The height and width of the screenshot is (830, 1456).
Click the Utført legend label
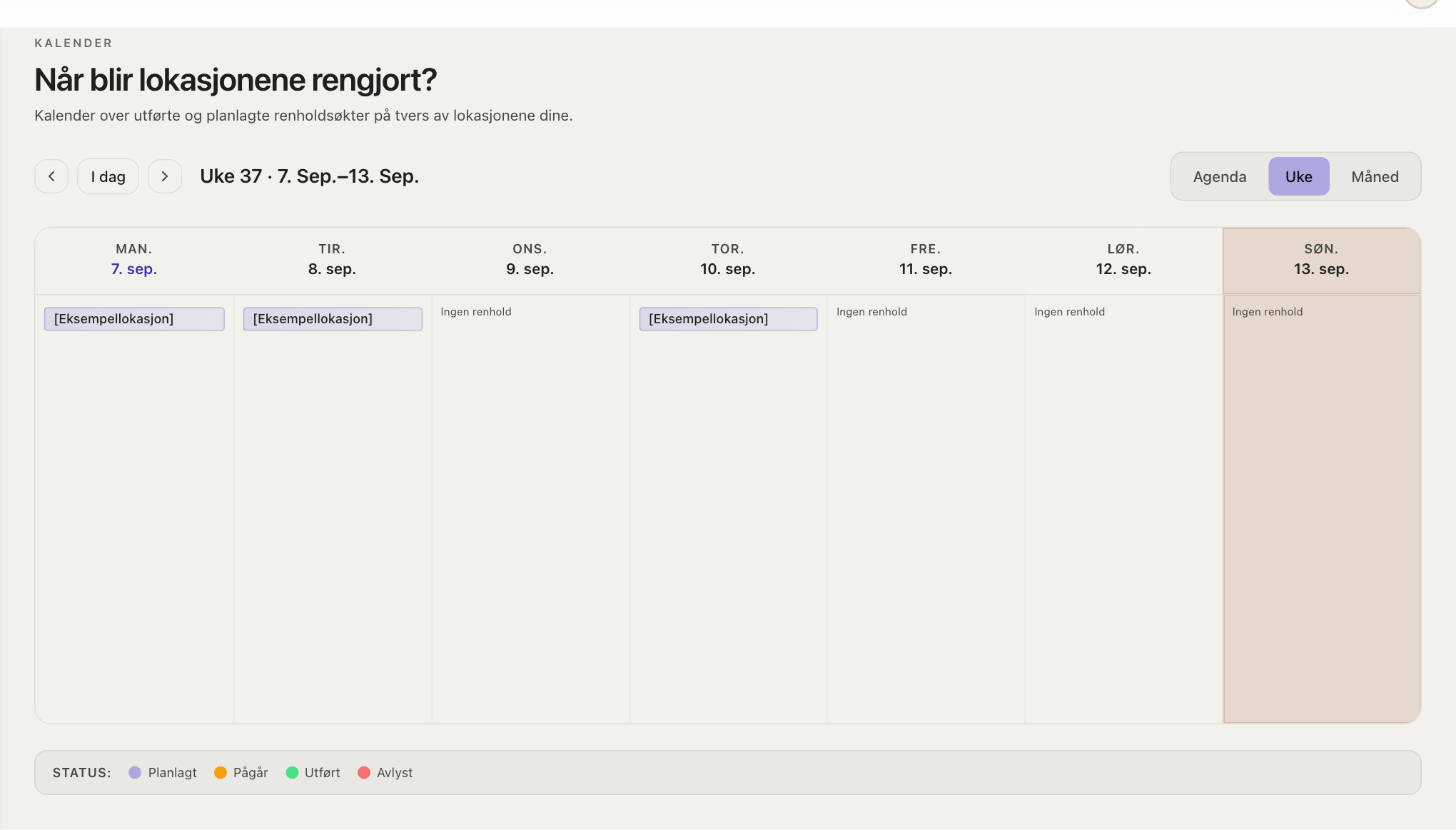[323, 773]
